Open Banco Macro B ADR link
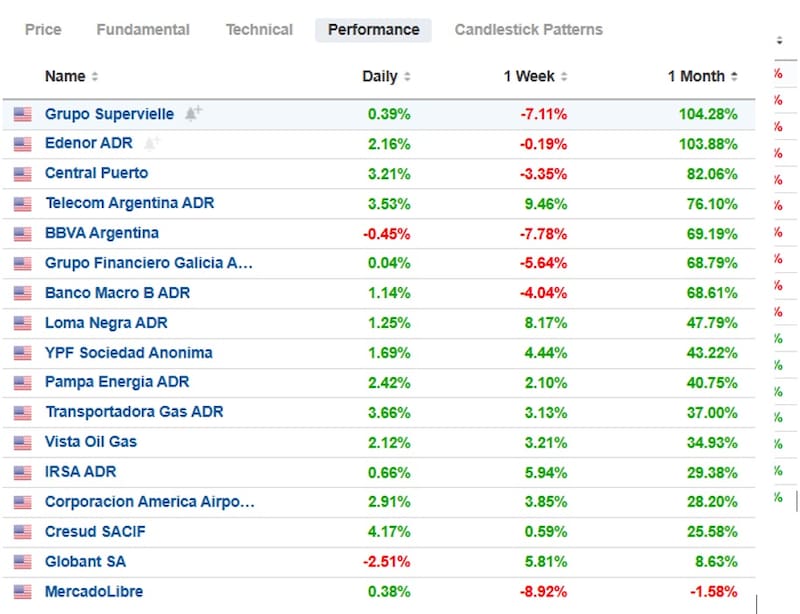Screen dimensions: 800x614 pos(117,293)
